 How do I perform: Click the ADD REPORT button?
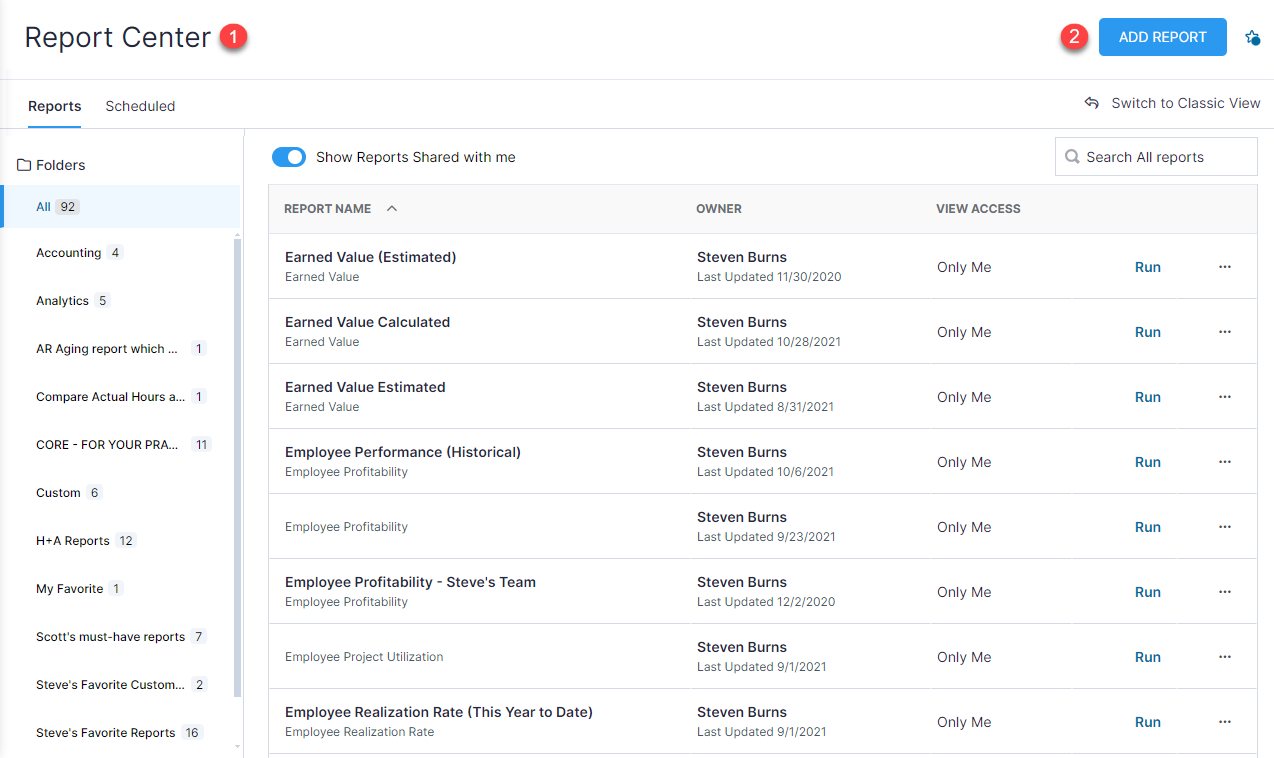pos(1162,37)
